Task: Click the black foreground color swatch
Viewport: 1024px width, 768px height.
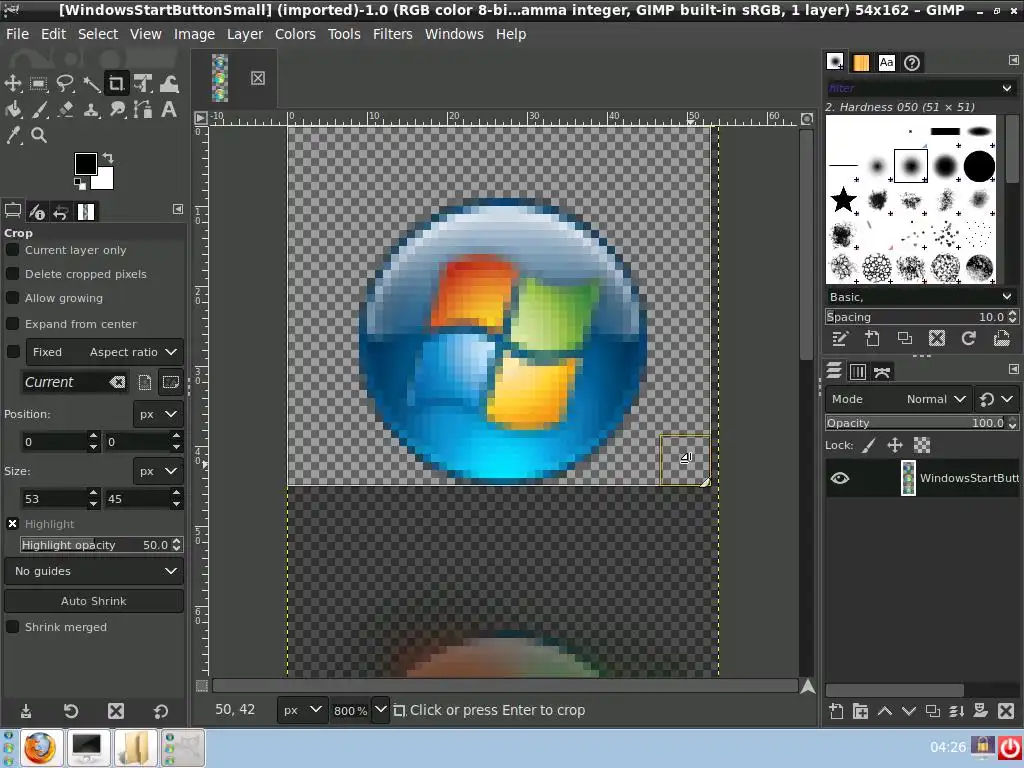Action: (84, 163)
